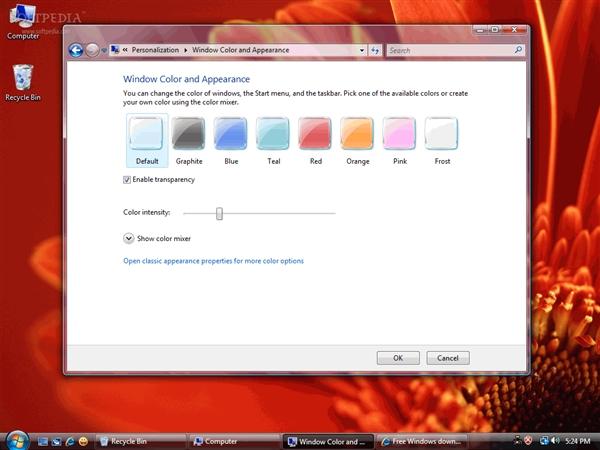Open the Recycle Bin desktop icon
Viewport: 600px width, 450px height.
pyautogui.click(x=22, y=79)
